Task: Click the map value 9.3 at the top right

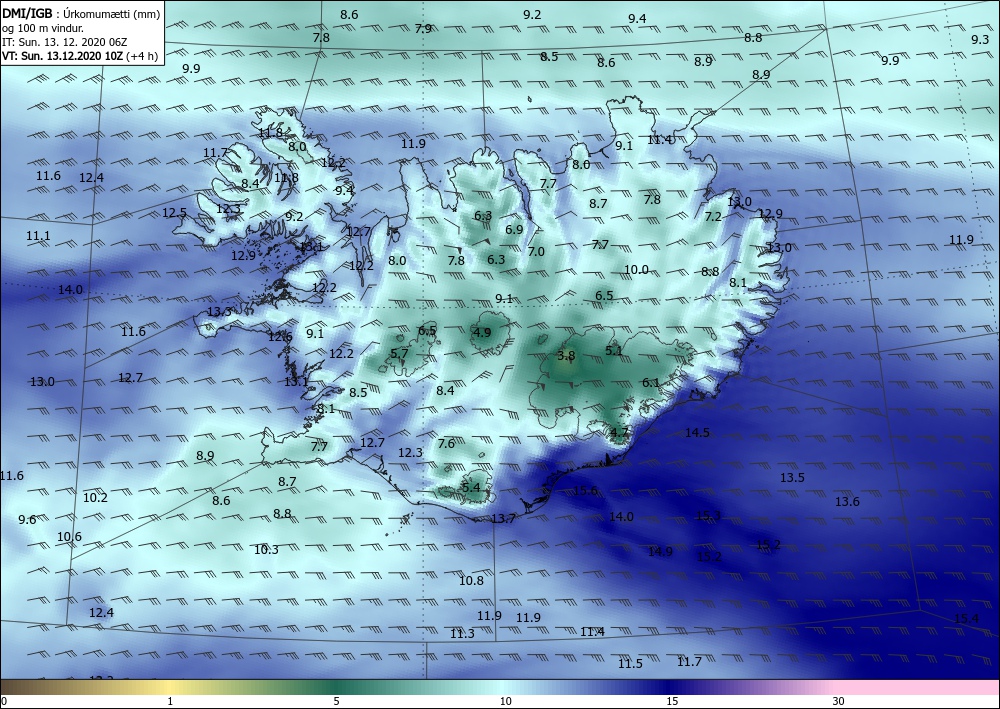Action: [980, 40]
